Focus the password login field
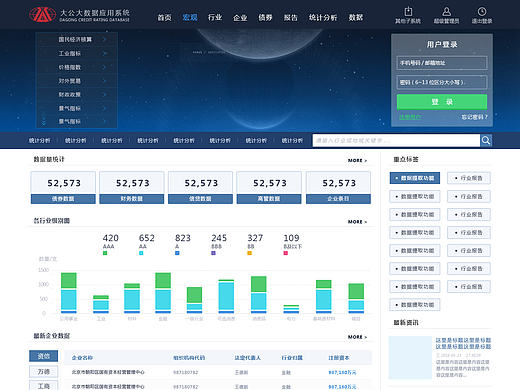This screenshot has width=520, height=390. click(442, 82)
